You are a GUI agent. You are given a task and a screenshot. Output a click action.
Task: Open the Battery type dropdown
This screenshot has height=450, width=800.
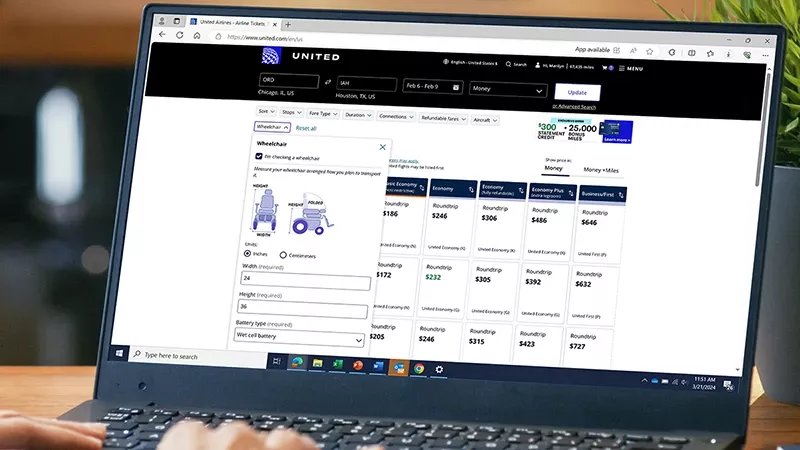[299, 338]
